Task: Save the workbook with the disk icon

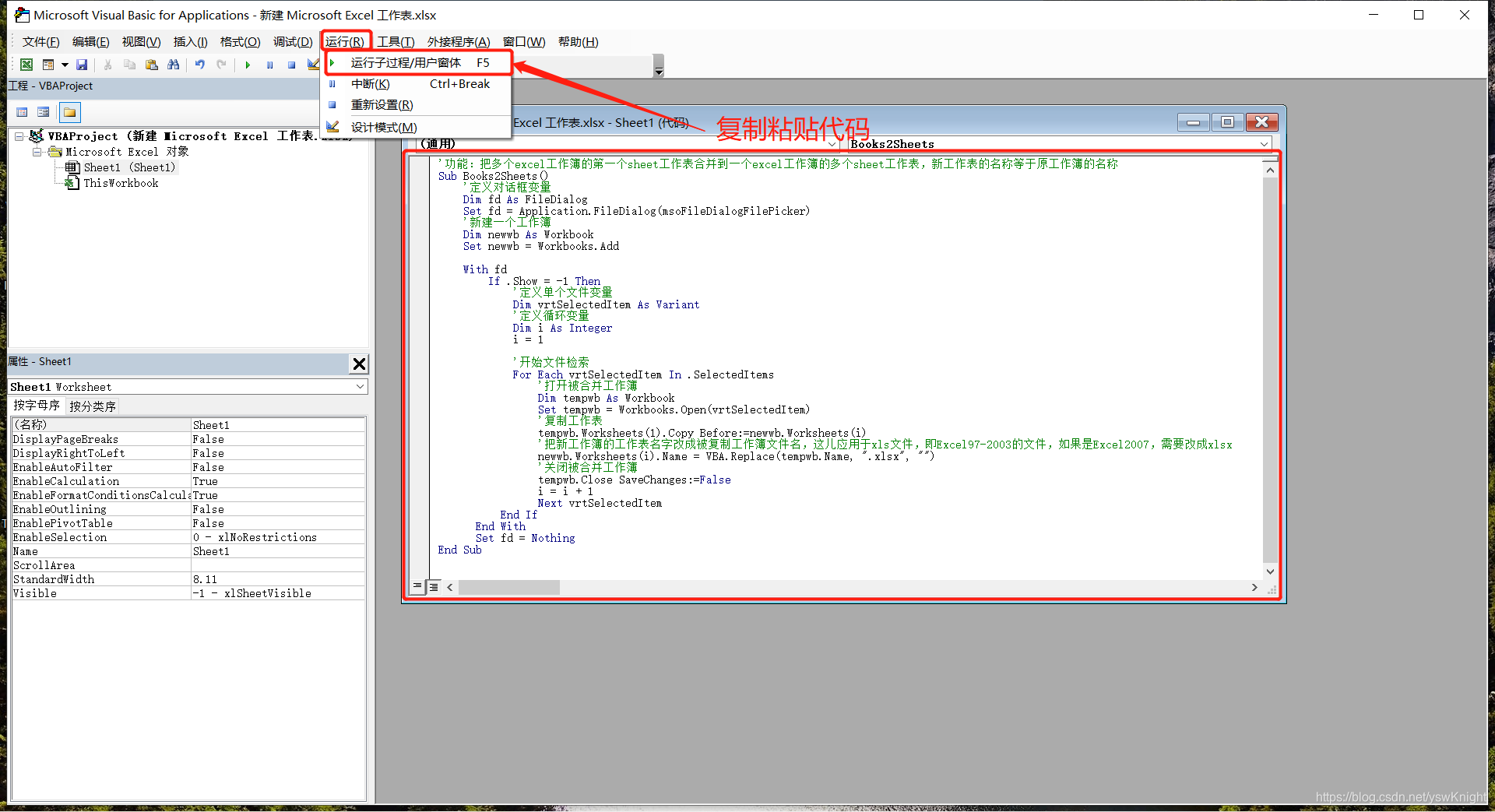Action: 82,65
